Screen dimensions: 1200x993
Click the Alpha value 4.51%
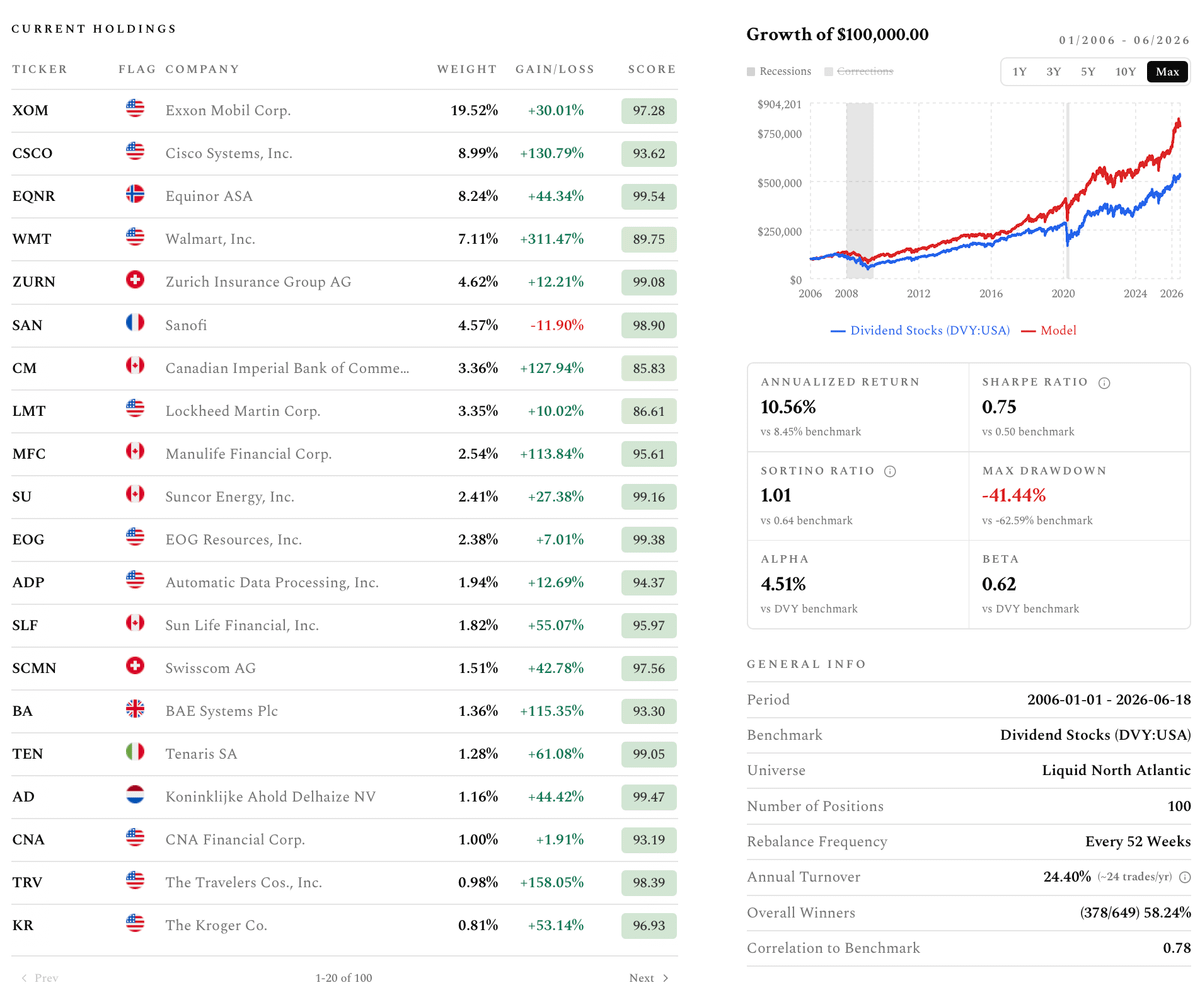[784, 583]
